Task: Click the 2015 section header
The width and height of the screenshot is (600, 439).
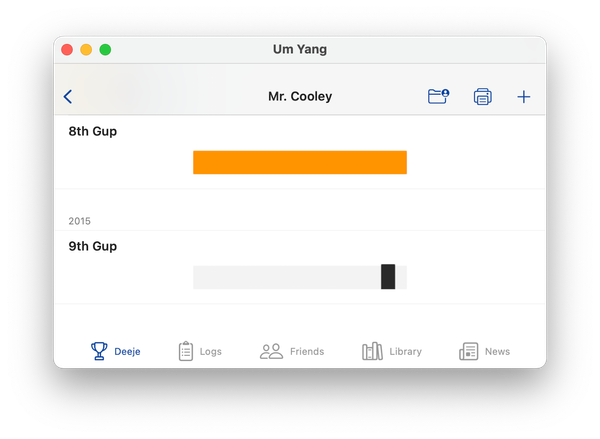Action: pos(80,221)
